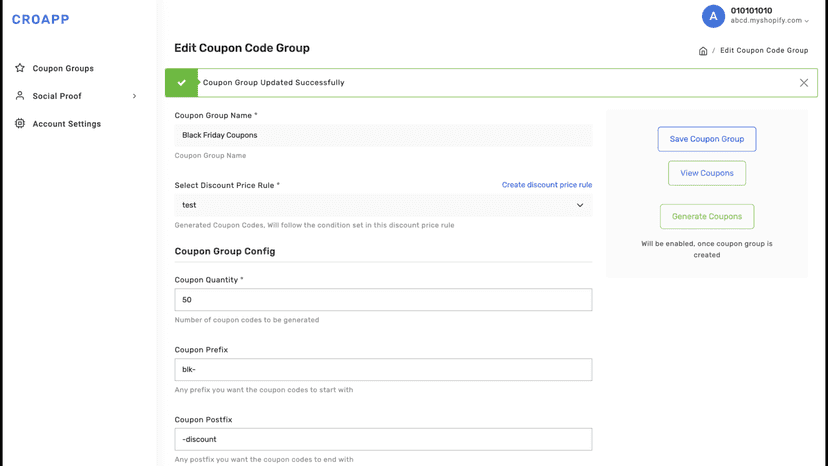Image resolution: width=828 pixels, height=466 pixels.
Task: Click the 010101010 account name
Action: point(751,11)
